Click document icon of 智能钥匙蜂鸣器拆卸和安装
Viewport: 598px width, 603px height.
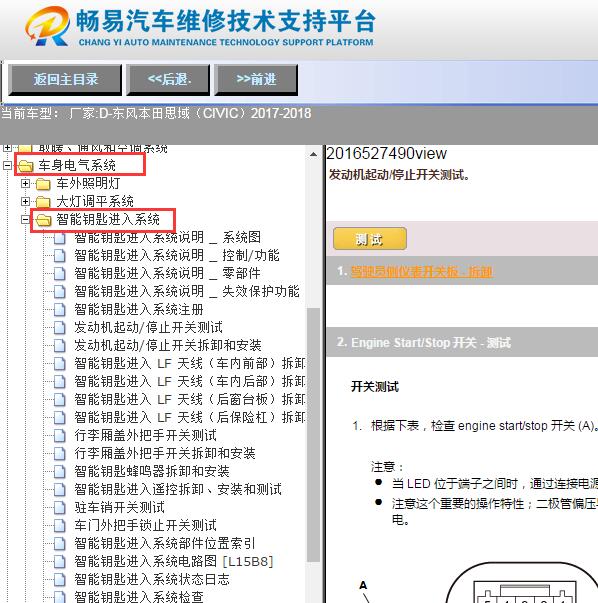pos(60,472)
